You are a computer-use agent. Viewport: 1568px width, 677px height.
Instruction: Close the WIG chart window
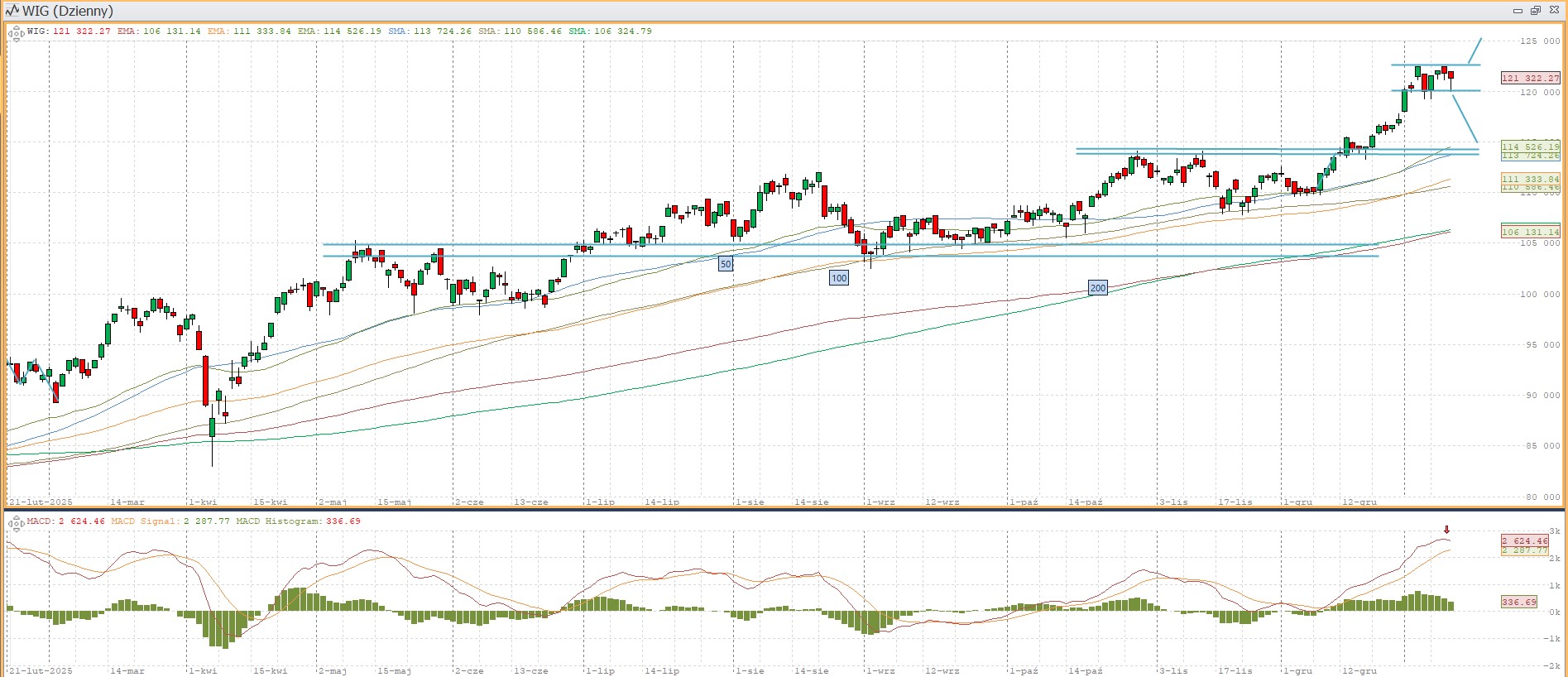1553,11
